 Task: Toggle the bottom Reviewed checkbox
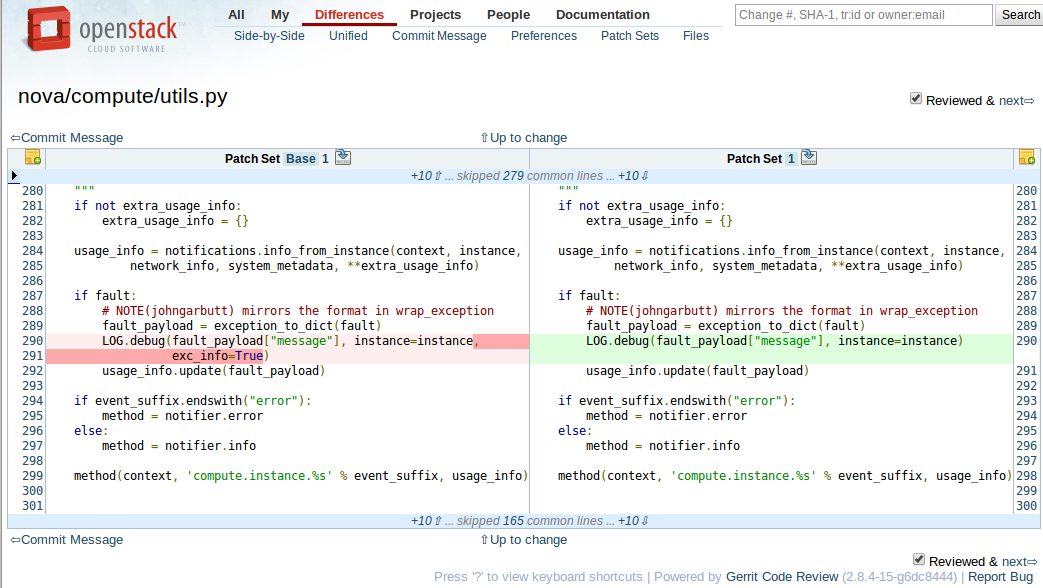919,559
